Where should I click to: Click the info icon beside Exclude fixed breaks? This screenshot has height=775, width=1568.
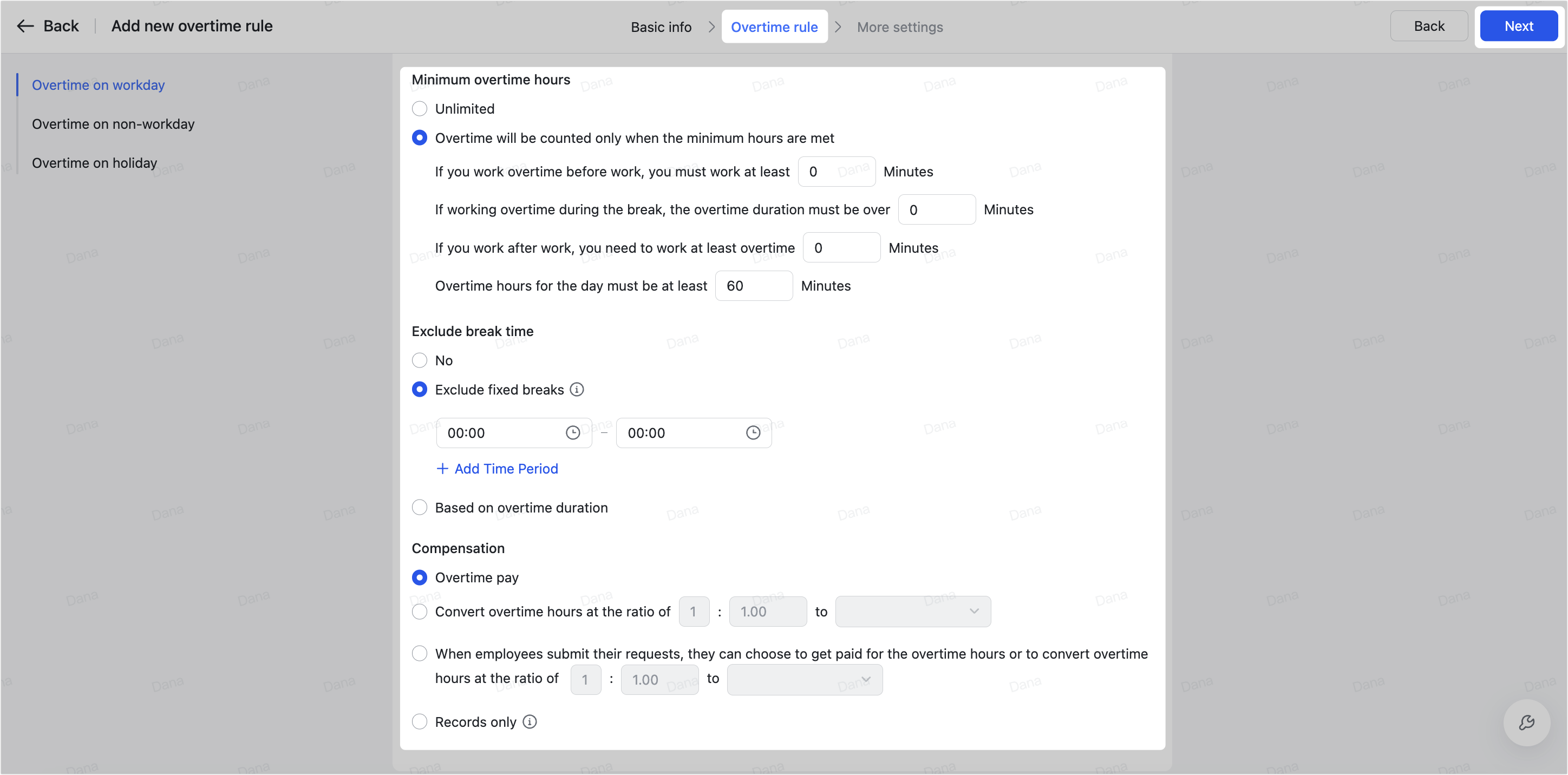click(x=577, y=389)
